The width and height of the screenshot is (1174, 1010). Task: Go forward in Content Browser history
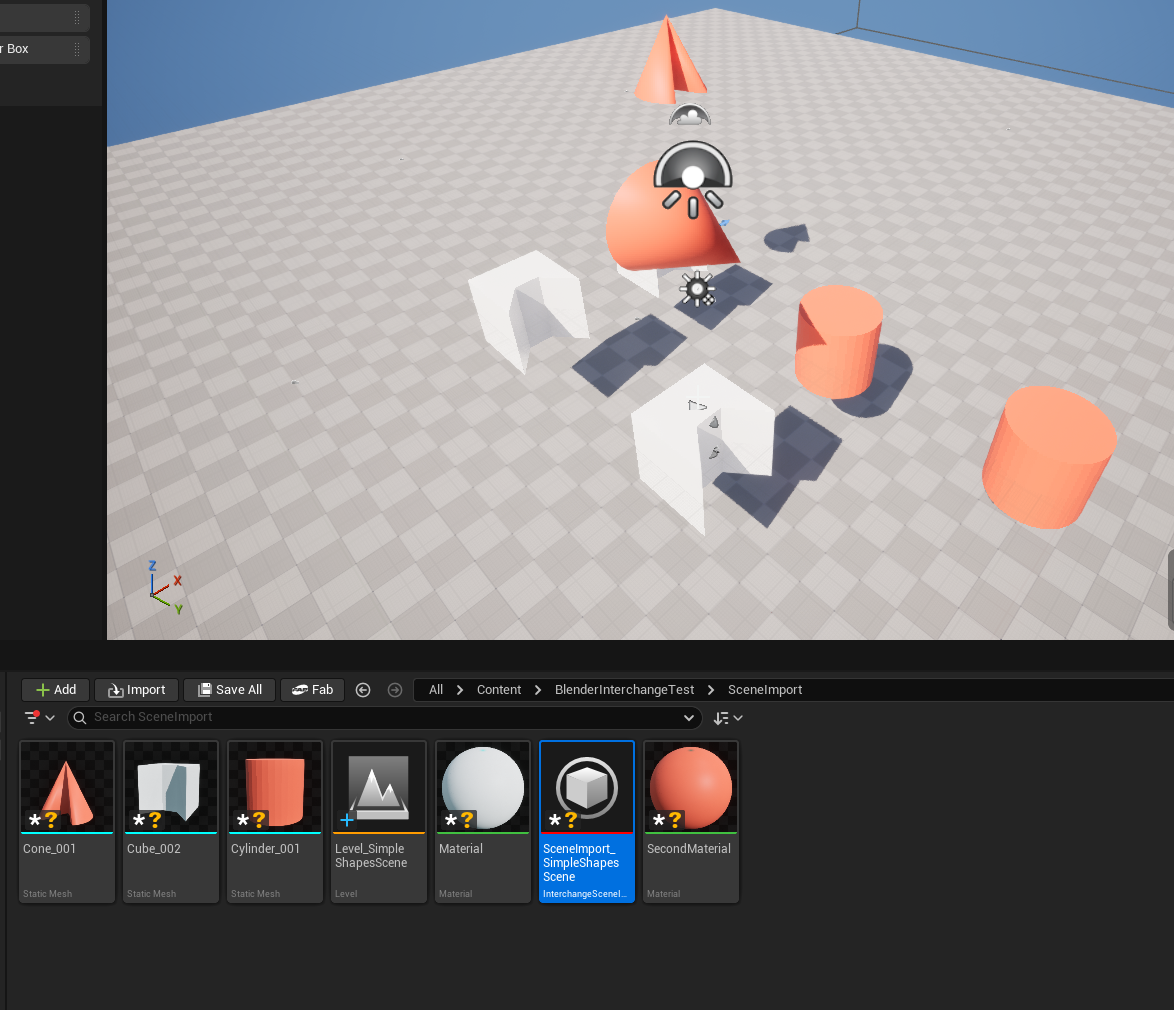click(x=395, y=690)
